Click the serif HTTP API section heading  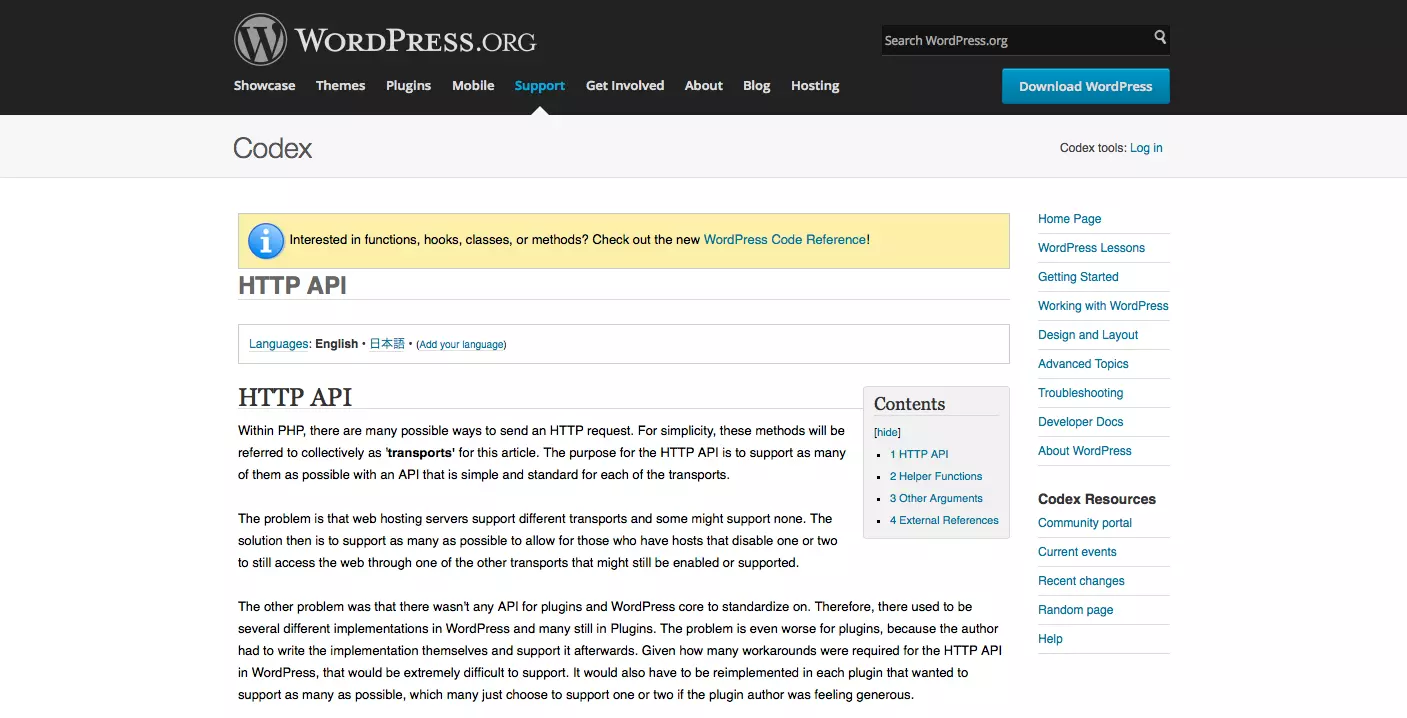[295, 397]
